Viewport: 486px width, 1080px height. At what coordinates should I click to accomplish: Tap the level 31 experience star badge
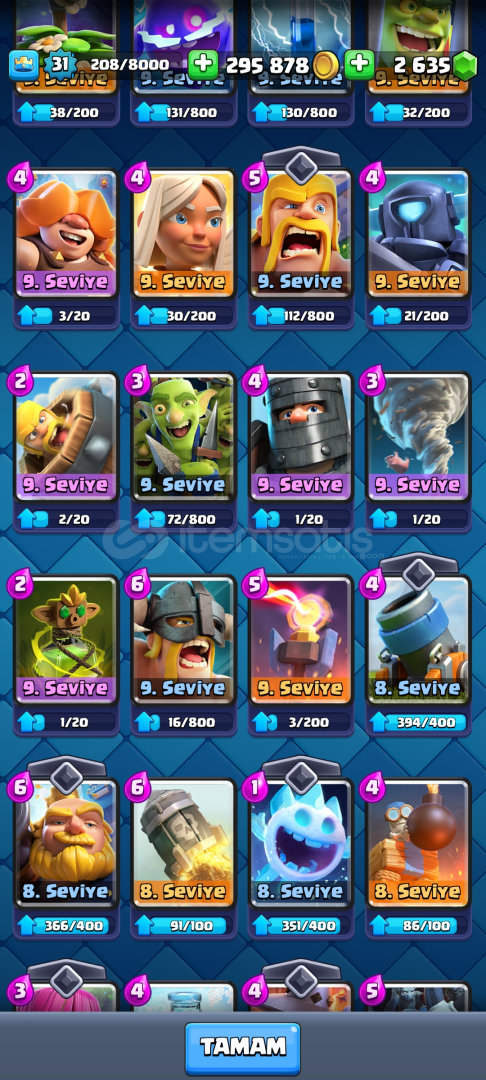(x=61, y=65)
